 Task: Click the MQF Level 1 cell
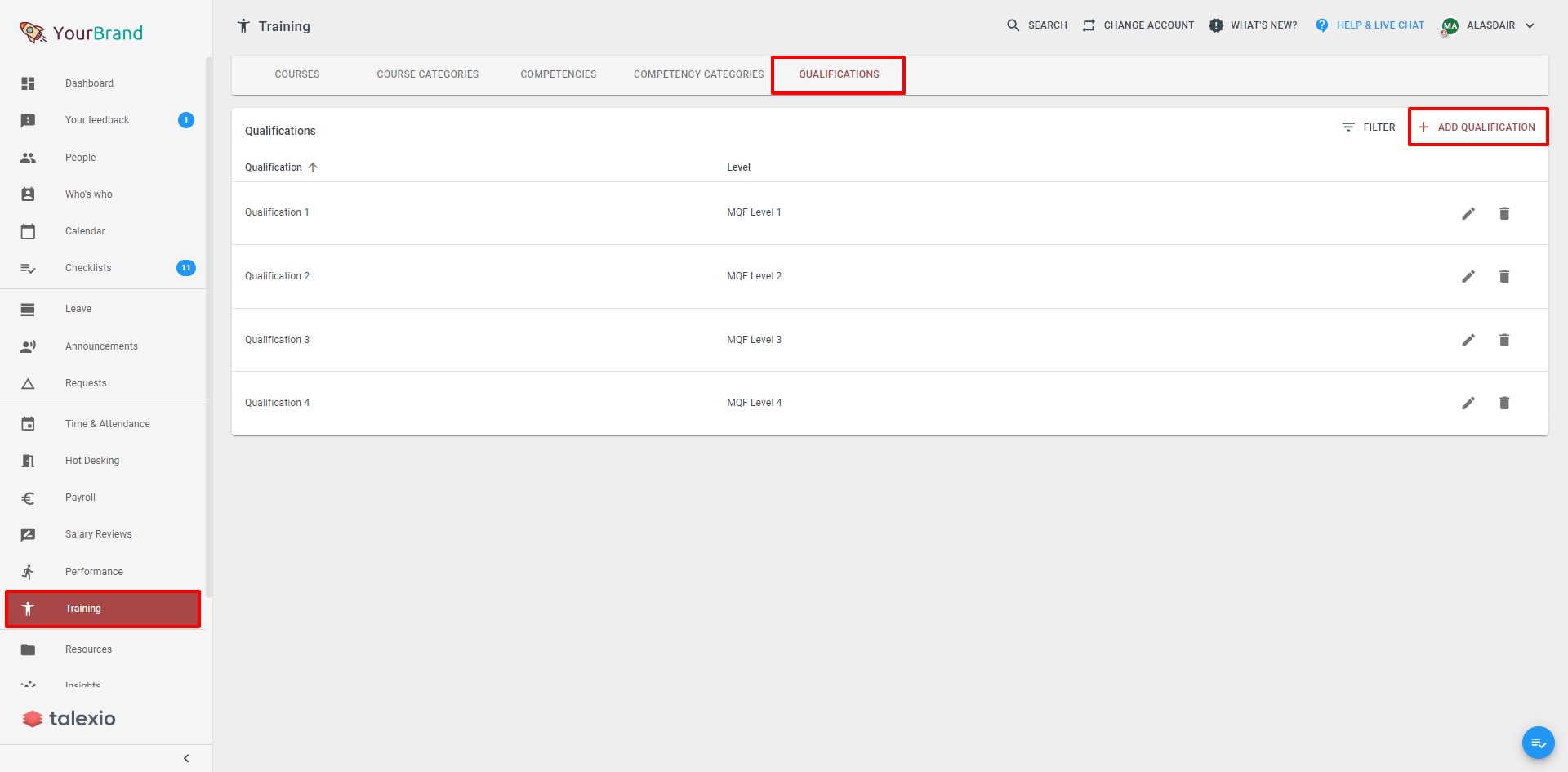click(x=754, y=212)
